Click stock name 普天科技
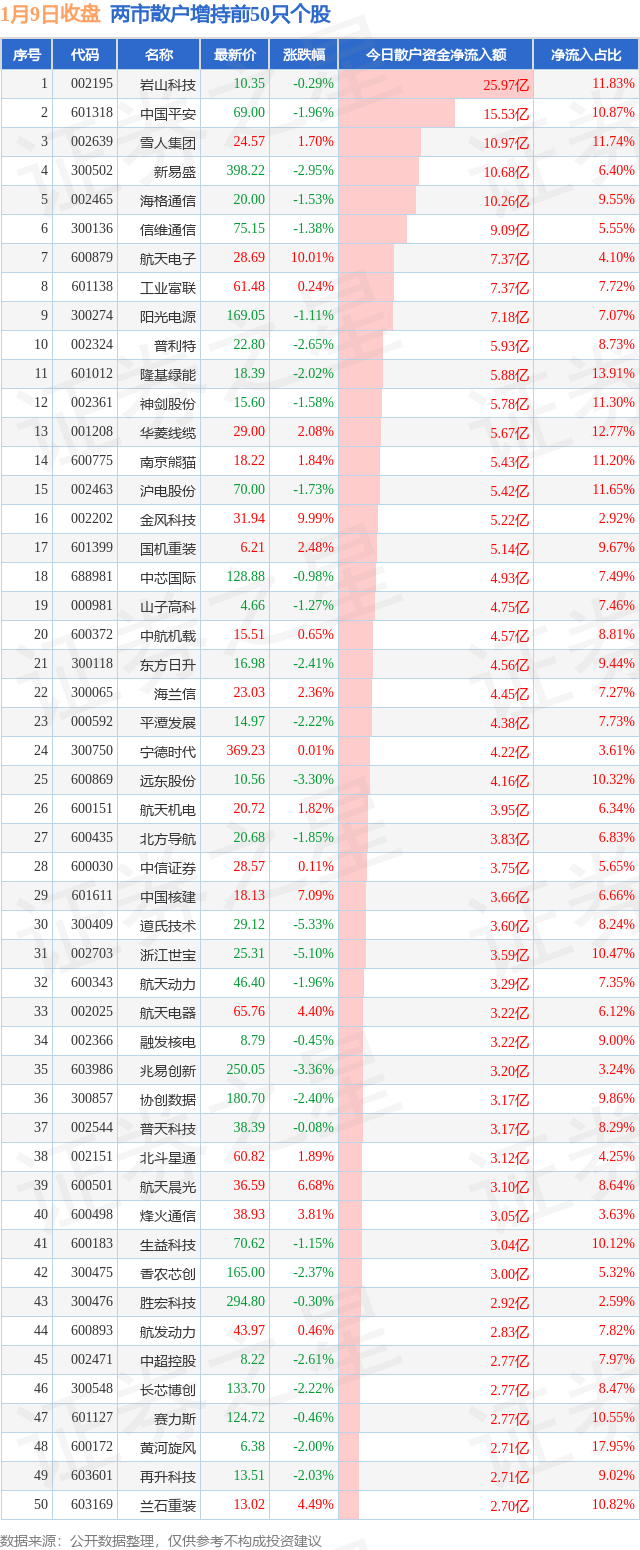Viewport: 640px width, 1550px height. [x=169, y=1128]
